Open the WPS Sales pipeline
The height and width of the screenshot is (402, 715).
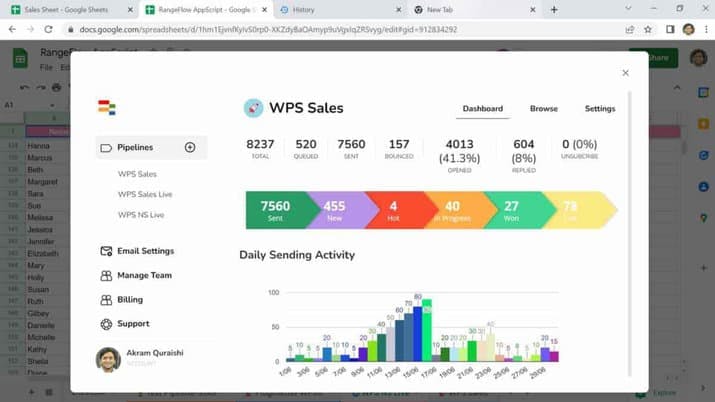137,174
